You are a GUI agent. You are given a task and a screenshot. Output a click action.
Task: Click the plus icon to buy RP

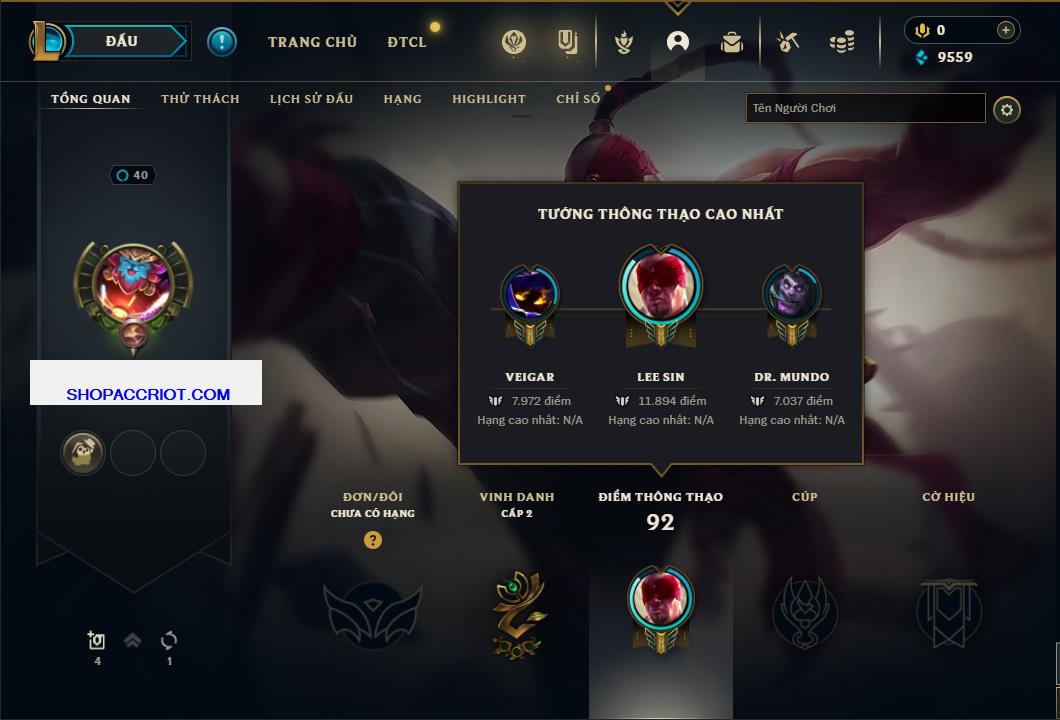(x=1005, y=30)
